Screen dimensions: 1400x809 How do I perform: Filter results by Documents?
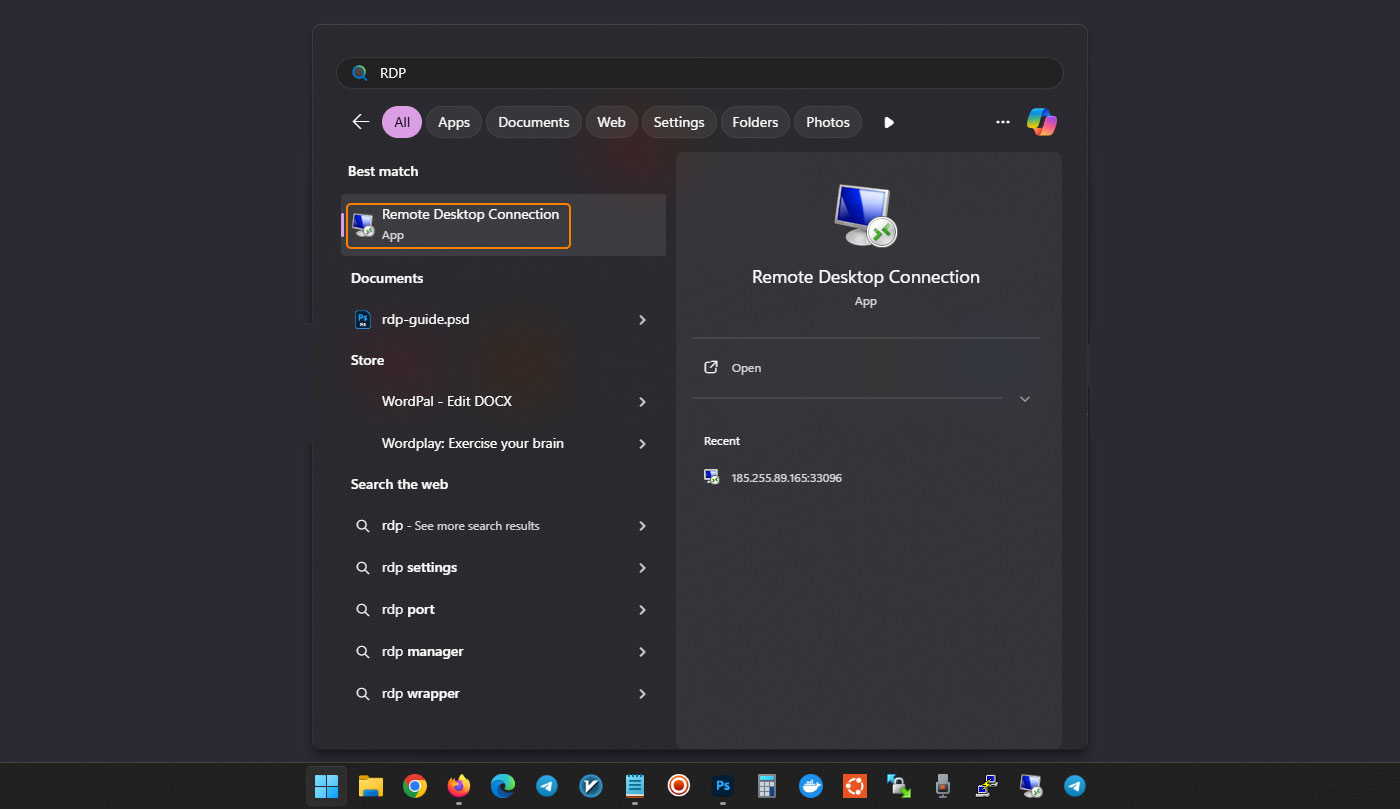(533, 122)
